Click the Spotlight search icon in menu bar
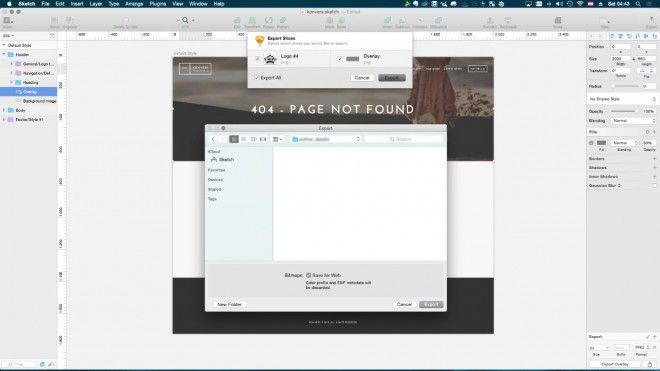 638,4
